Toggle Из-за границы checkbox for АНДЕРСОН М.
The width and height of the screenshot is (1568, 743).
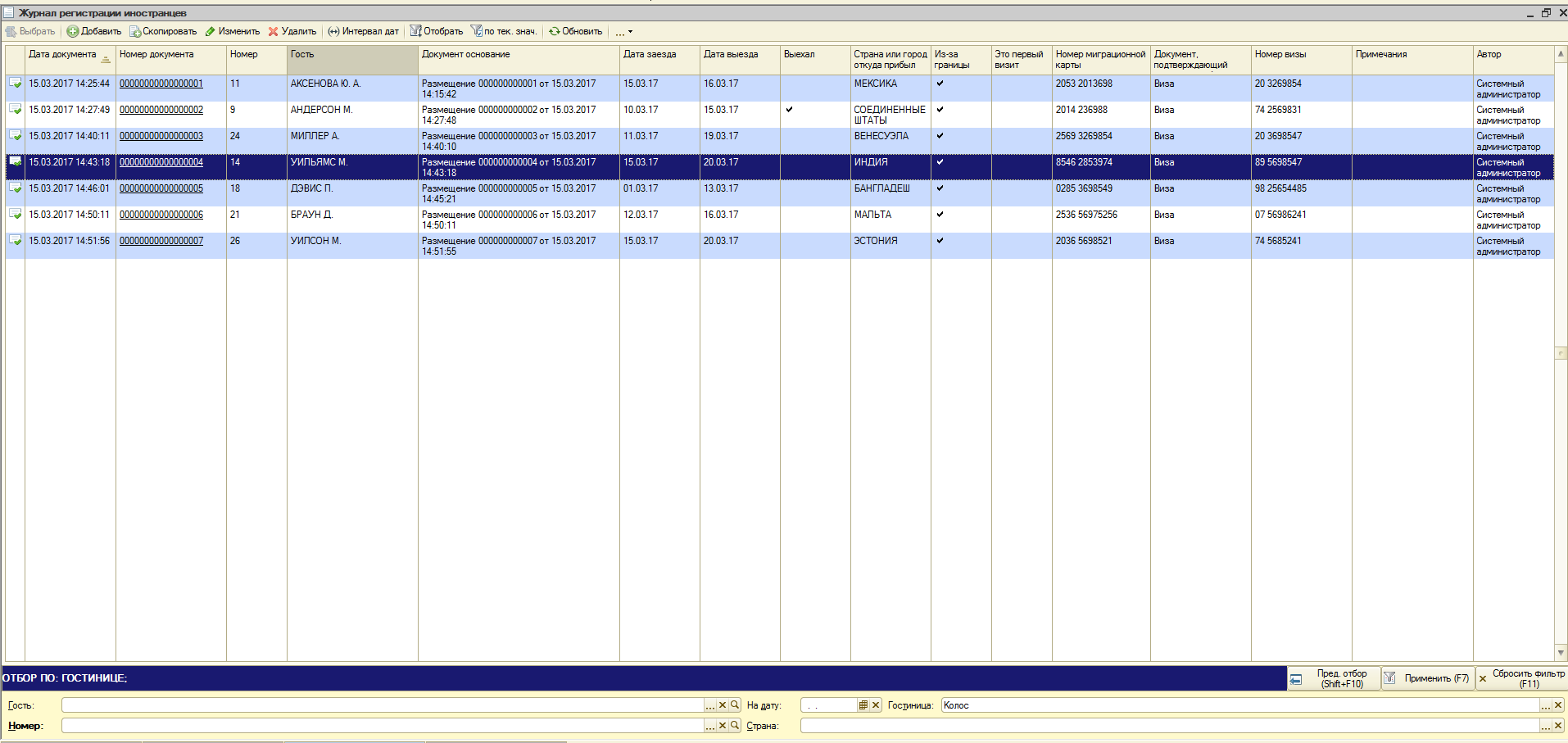[940, 109]
